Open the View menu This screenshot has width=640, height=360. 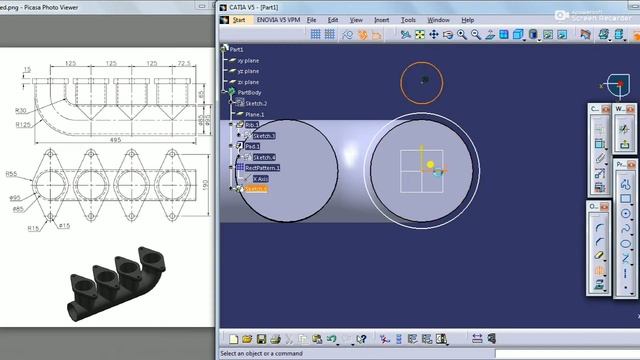(356, 20)
